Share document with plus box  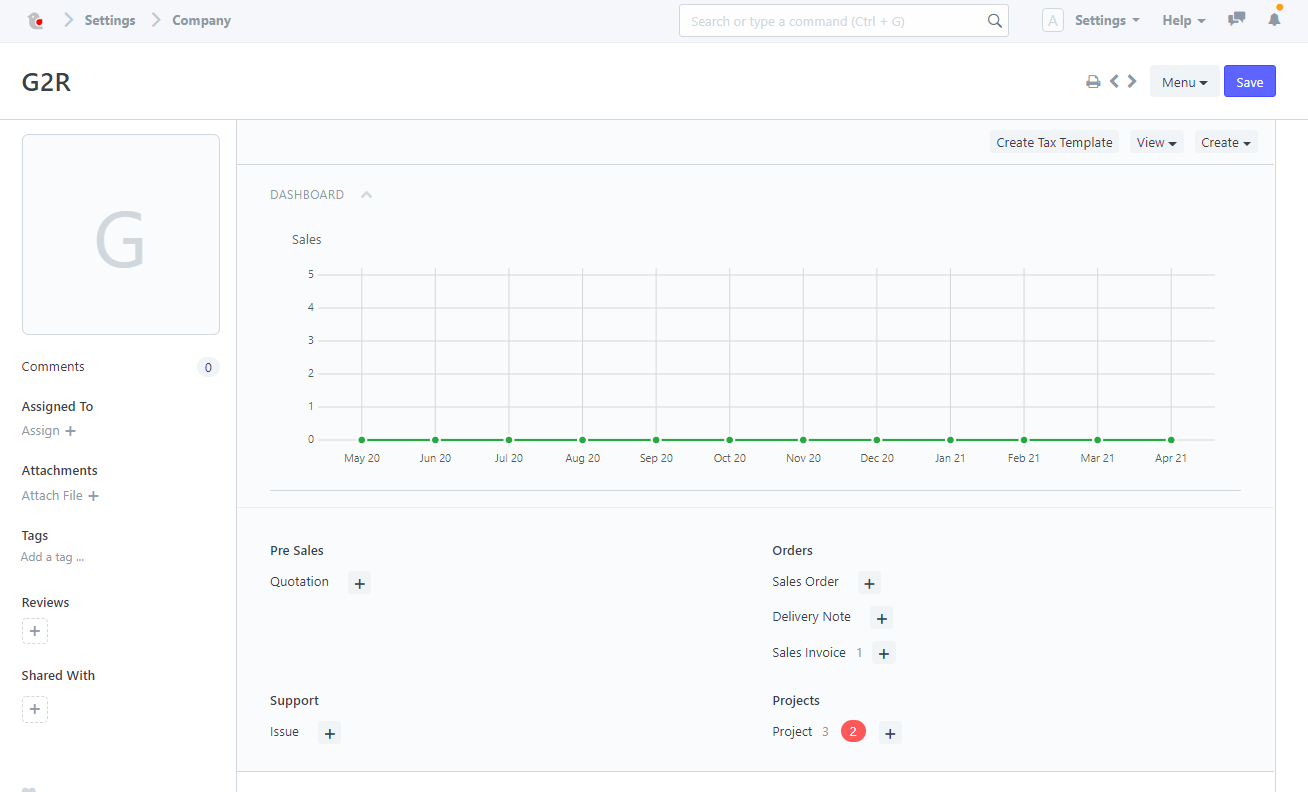(35, 710)
